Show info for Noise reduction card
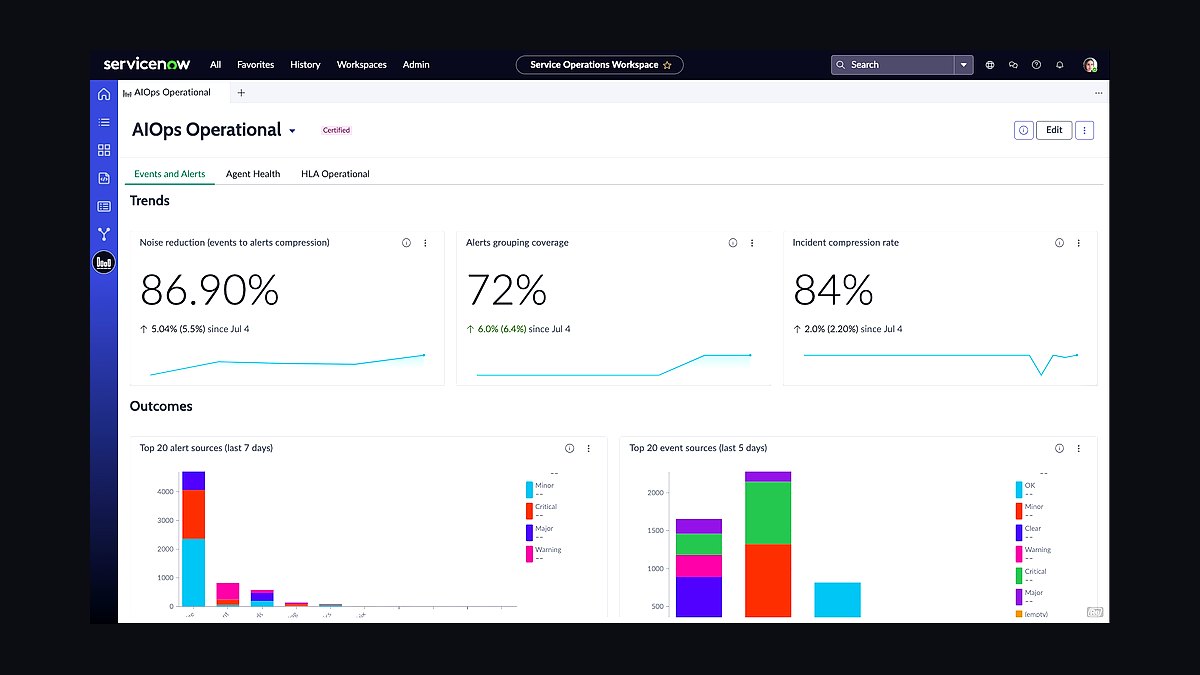The height and width of the screenshot is (675, 1200). [x=406, y=243]
